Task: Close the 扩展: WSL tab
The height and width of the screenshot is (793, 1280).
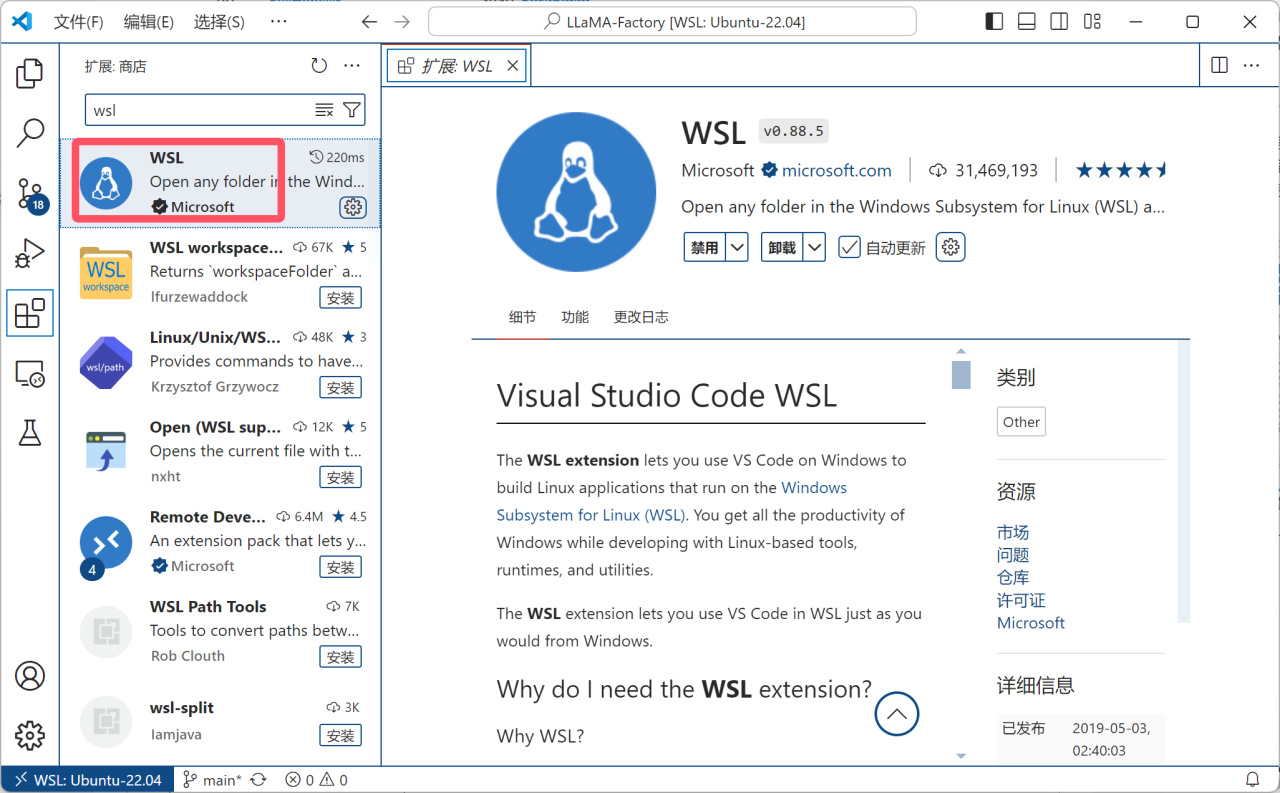Action: (513, 66)
